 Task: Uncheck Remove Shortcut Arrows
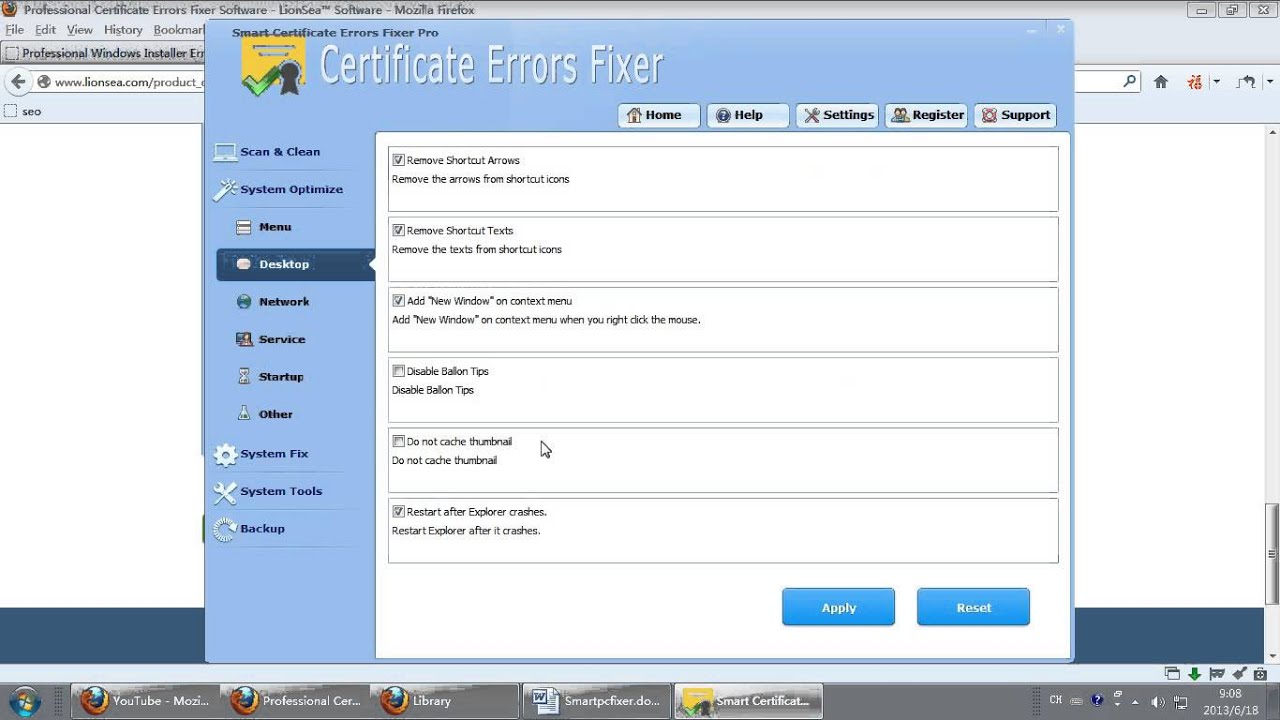(399, 160)
